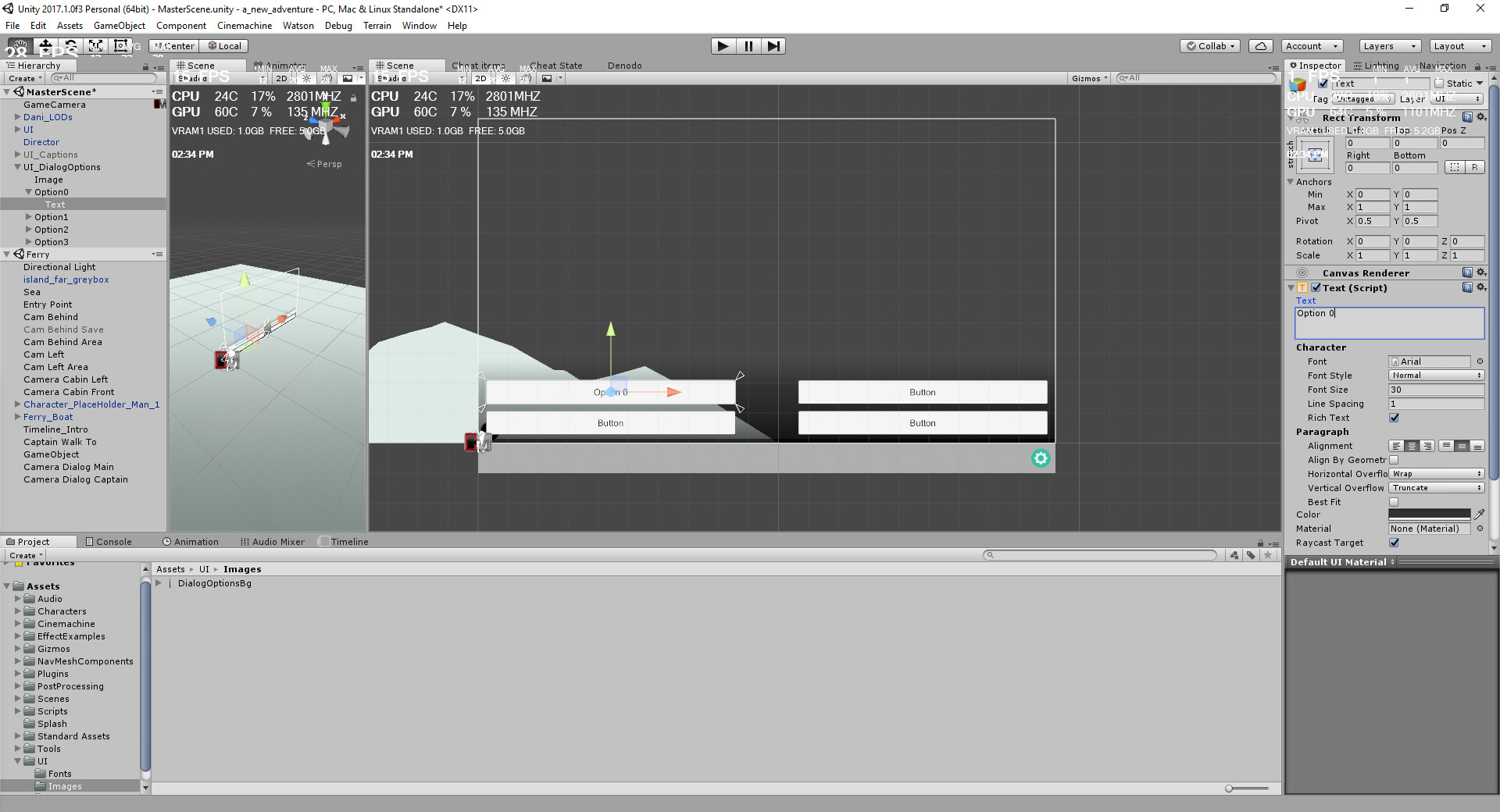Click the Pause button
Viewport: 1500px width, 812px height.
point(748,46)
